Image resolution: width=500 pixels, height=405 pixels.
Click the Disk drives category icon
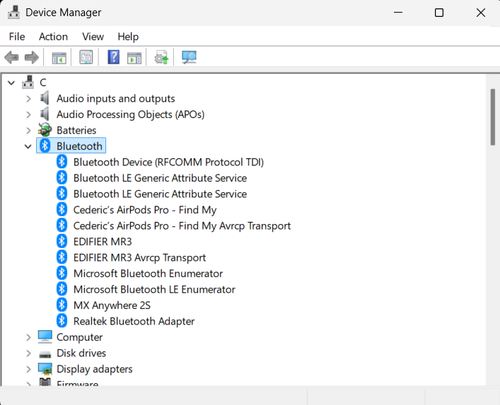coord(45,354)
